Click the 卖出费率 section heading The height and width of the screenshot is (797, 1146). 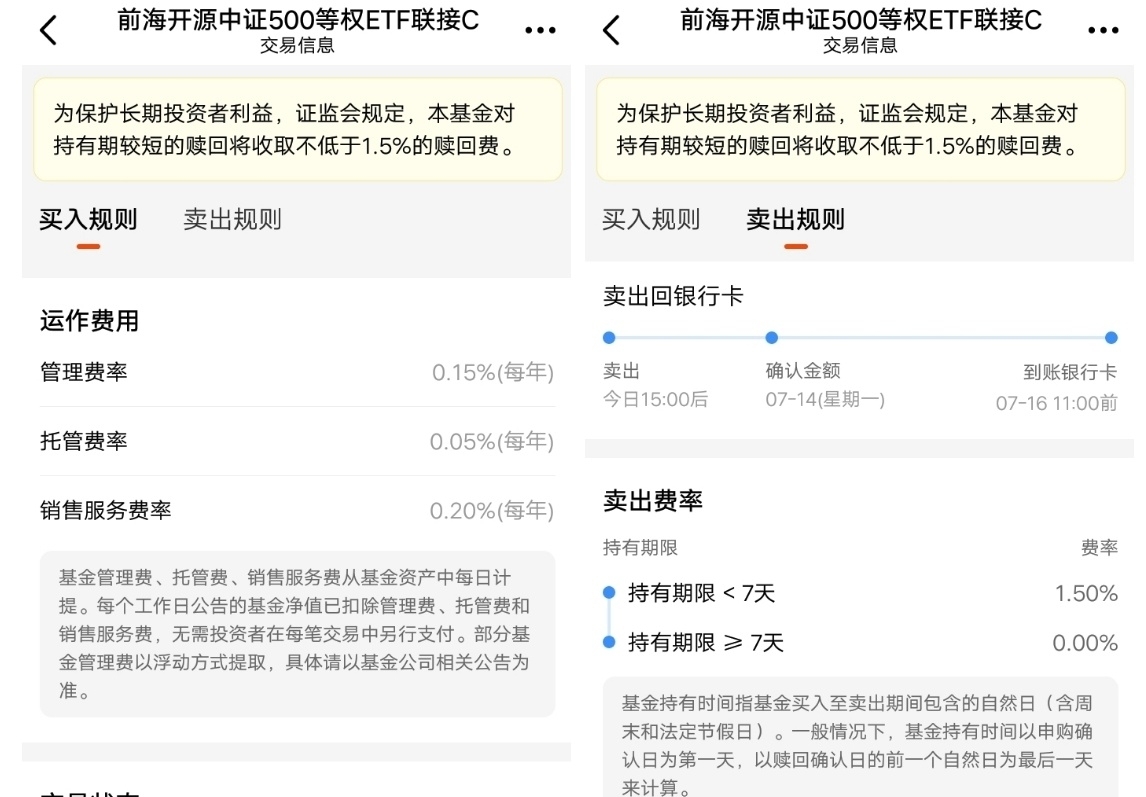[653, 501]
